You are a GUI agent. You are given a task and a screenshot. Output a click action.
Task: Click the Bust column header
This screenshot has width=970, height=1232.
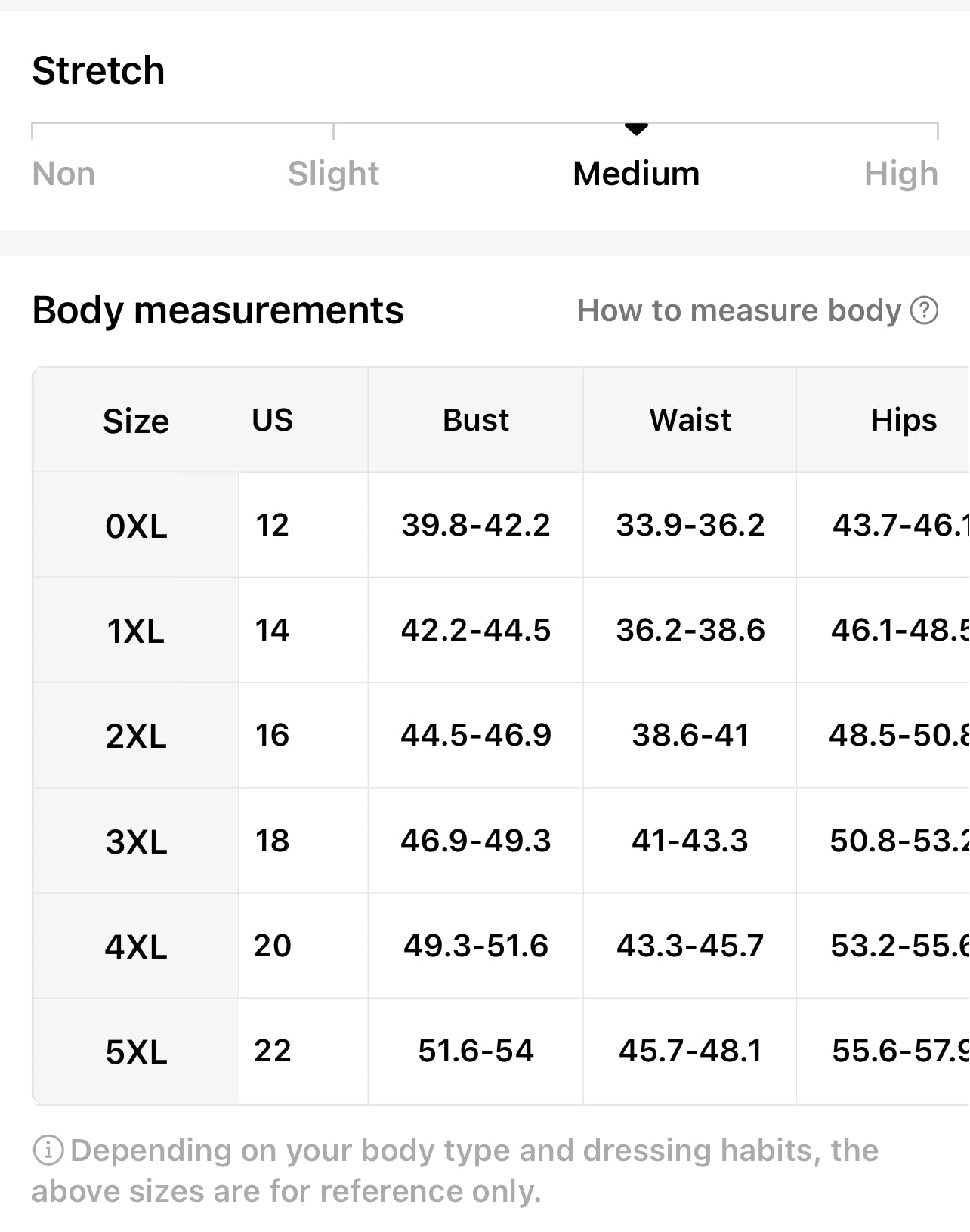pos(475,420)
